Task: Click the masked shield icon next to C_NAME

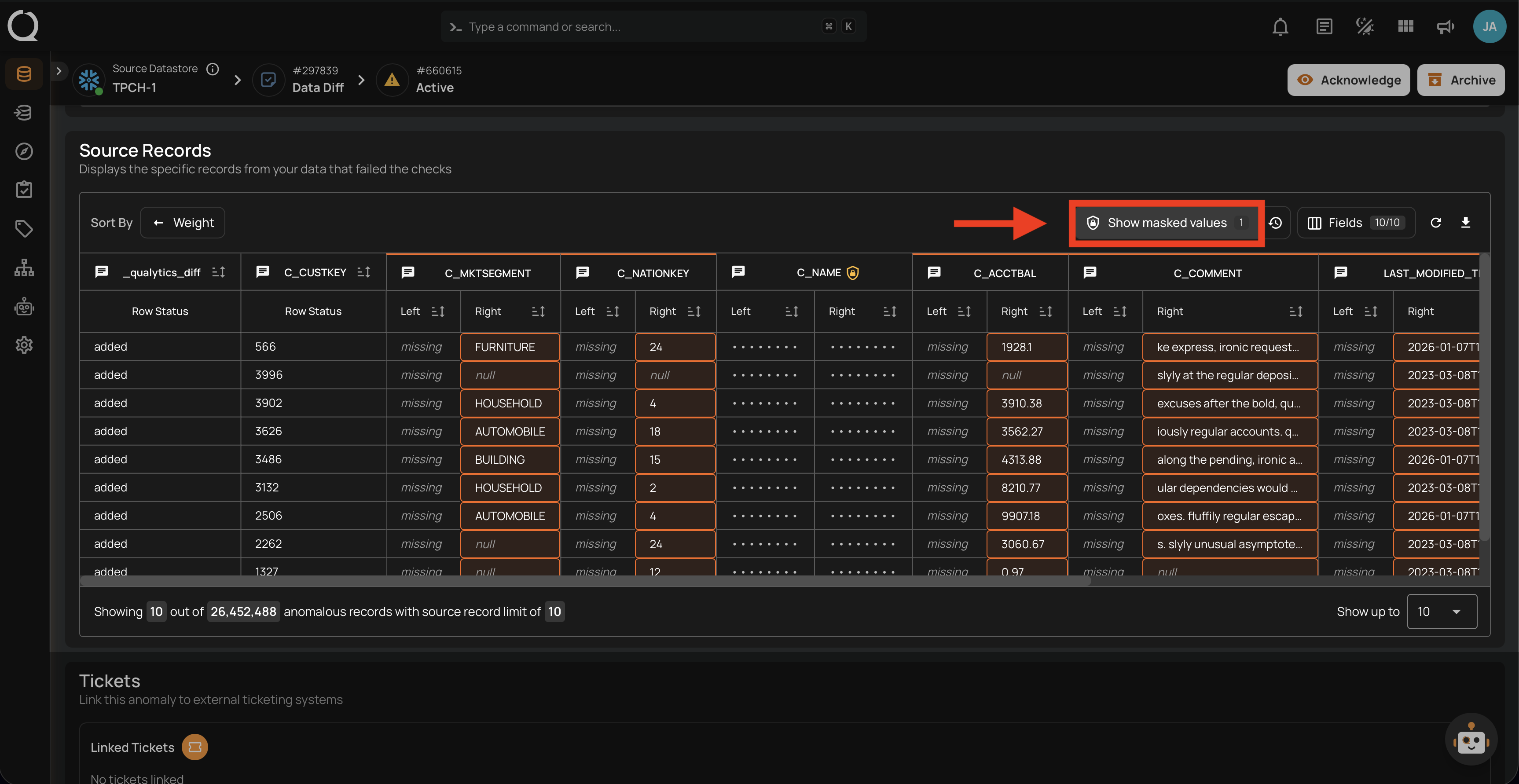Action: click(853, 272)
